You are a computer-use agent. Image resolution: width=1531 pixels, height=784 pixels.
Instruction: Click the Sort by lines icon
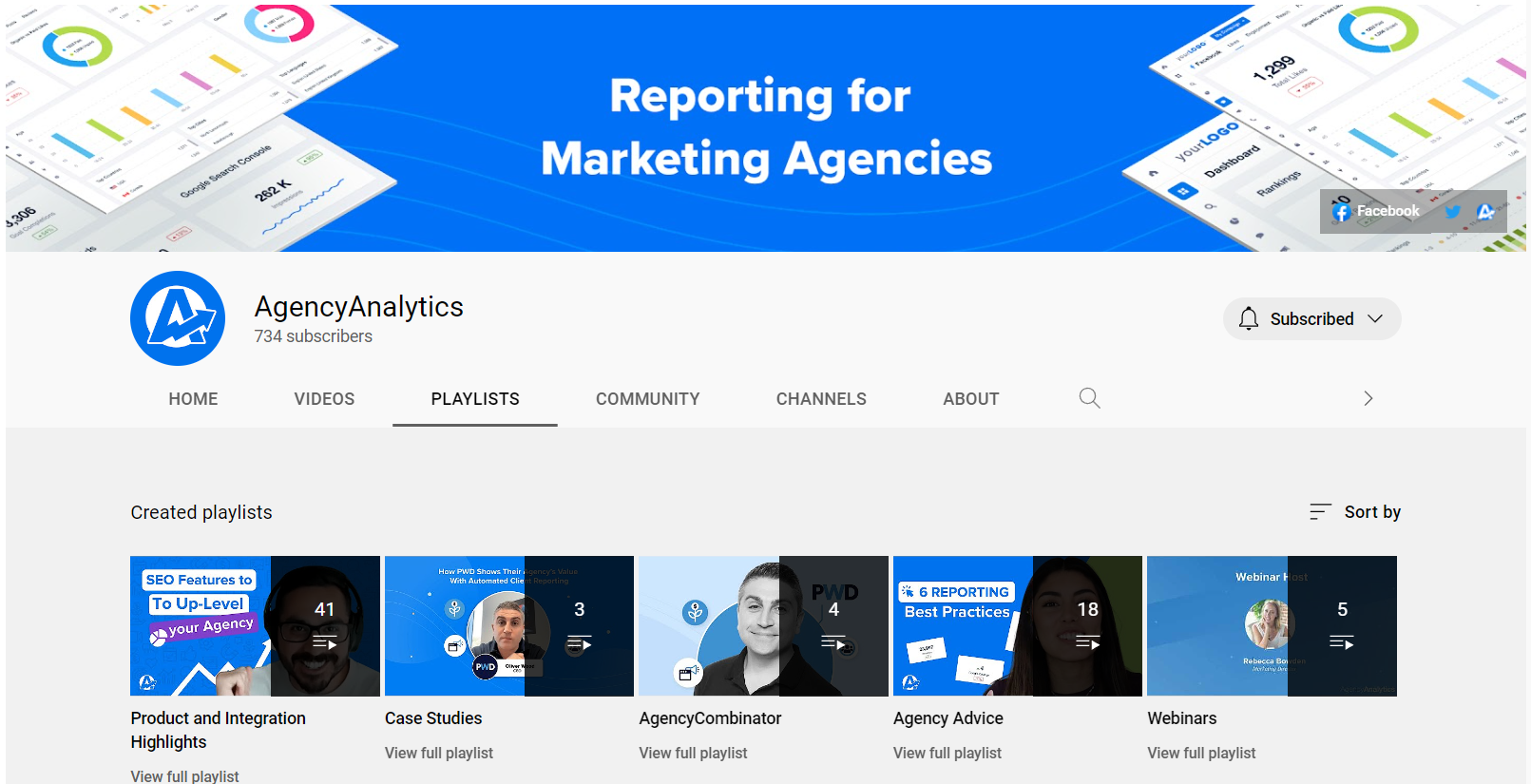point(1320,512)
